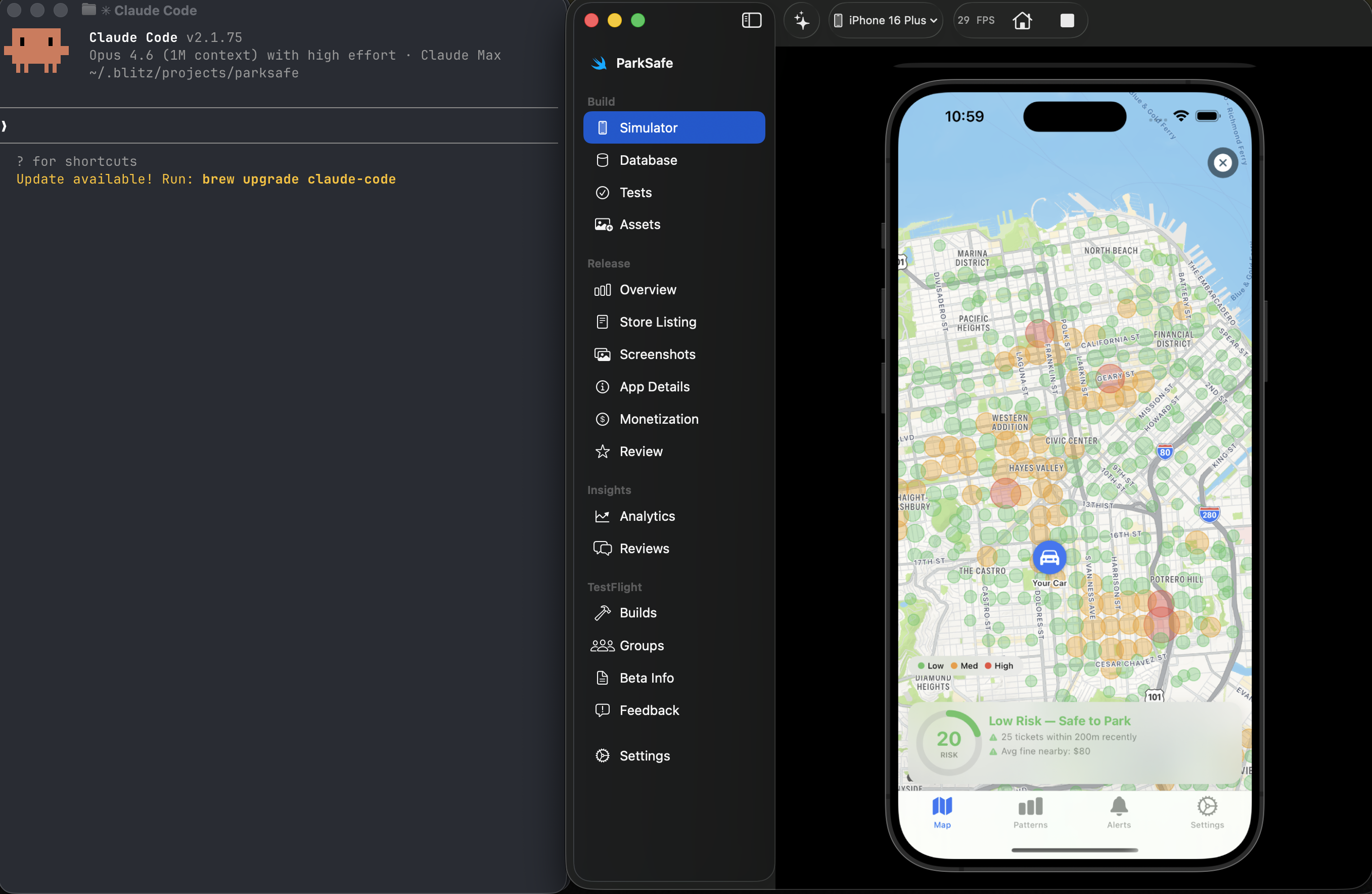
Task: Open the sidebar Settings gear item
Action: click(674, 755)
